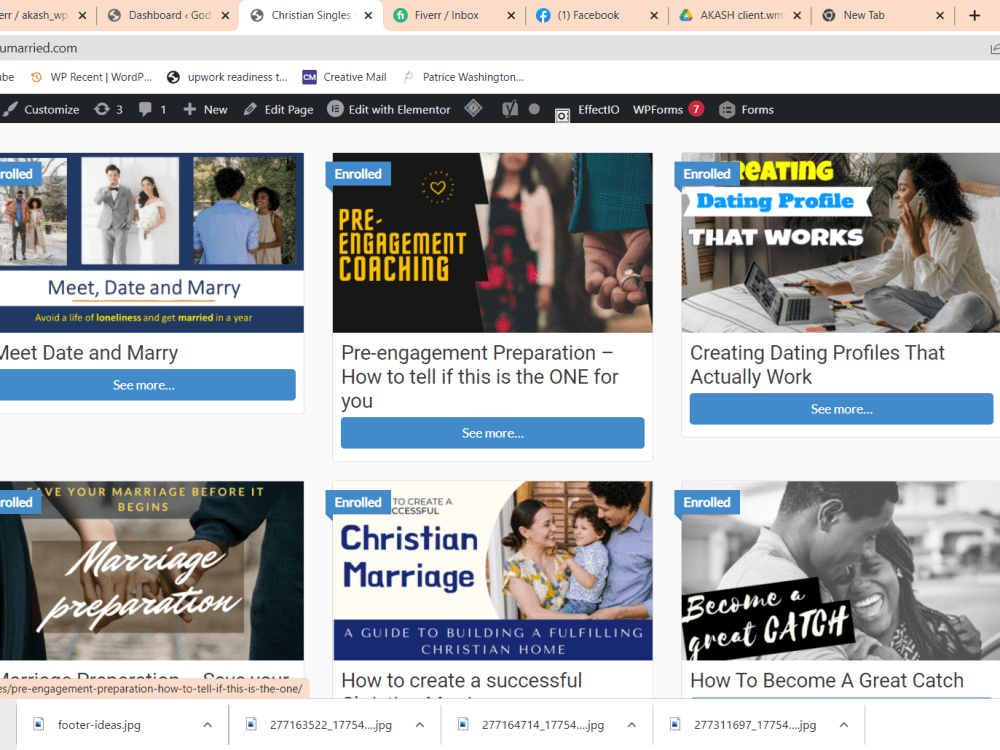This screenshot has width=1000, height=750.
Task: Click Enrolled badge on Great Catch course
Action: pos(707,503)
